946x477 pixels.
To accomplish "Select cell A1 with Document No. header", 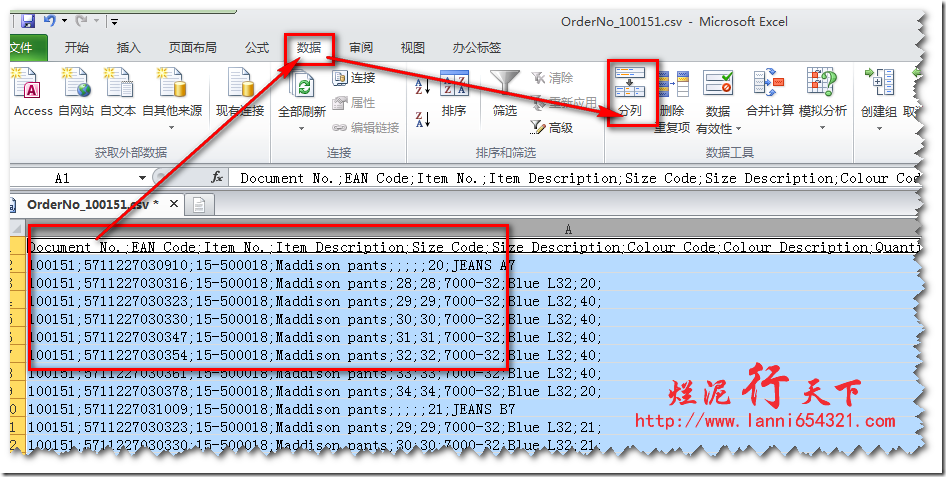I will pos(473,247).
